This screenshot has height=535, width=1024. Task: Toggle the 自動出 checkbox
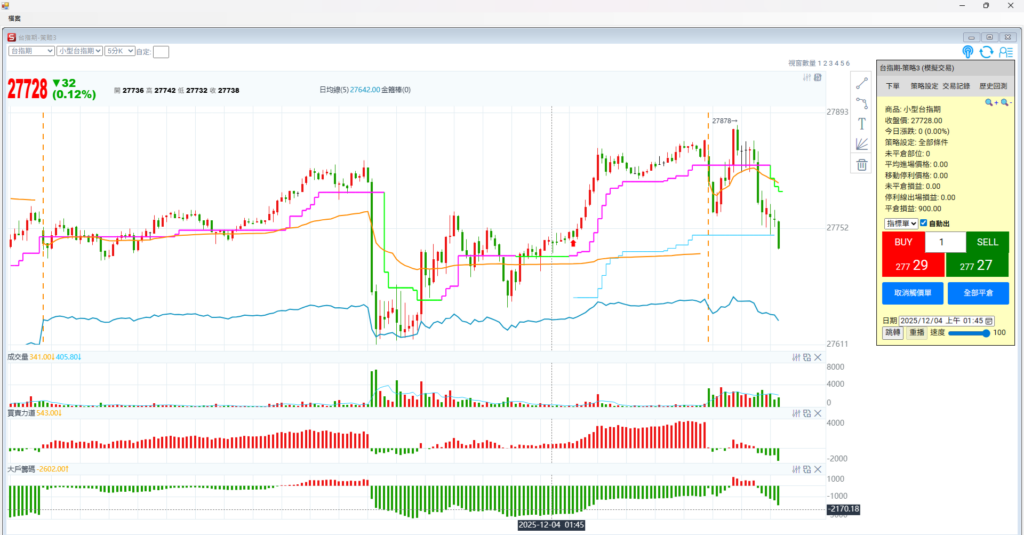pyautogui.click(x=924, y=223)
